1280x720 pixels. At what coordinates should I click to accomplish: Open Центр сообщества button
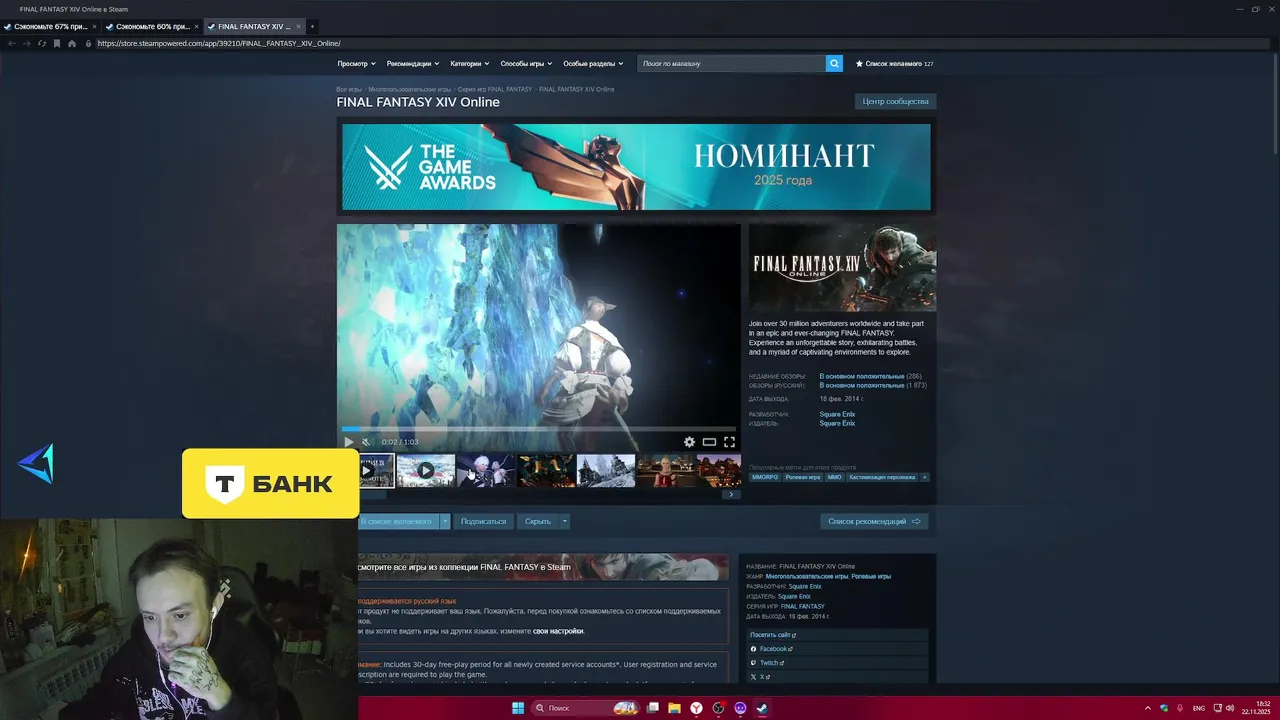[x=895, y=101]
